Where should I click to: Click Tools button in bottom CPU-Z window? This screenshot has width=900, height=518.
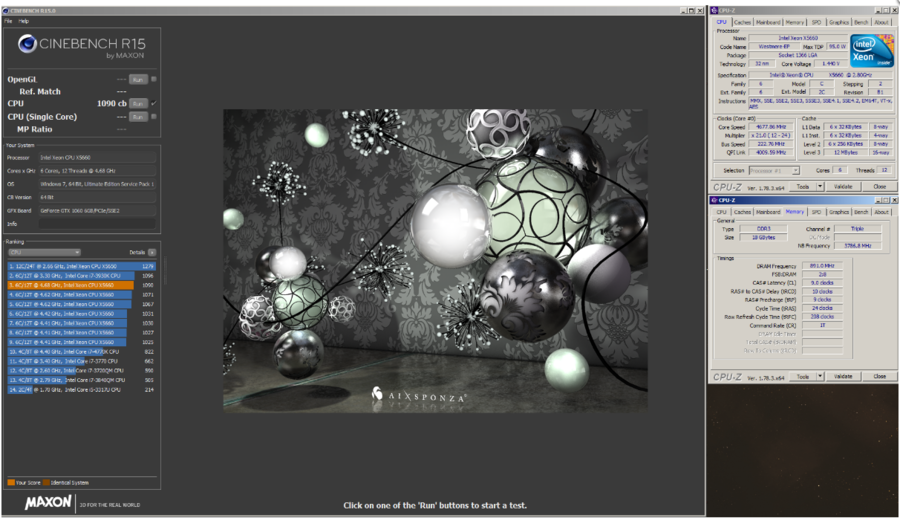click(802, 377)
